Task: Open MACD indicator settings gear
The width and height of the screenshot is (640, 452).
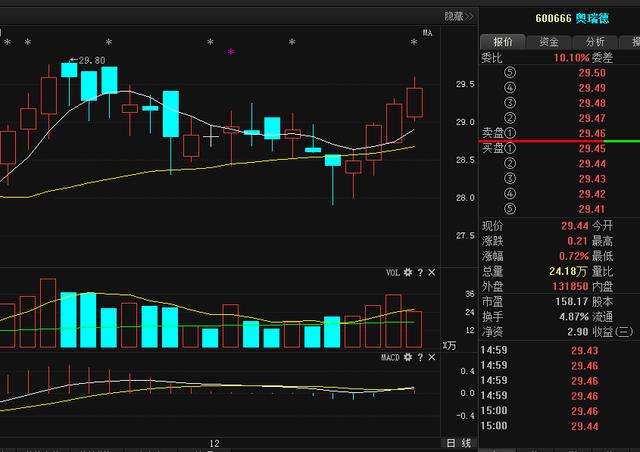Action: click(x=407, y=357)
